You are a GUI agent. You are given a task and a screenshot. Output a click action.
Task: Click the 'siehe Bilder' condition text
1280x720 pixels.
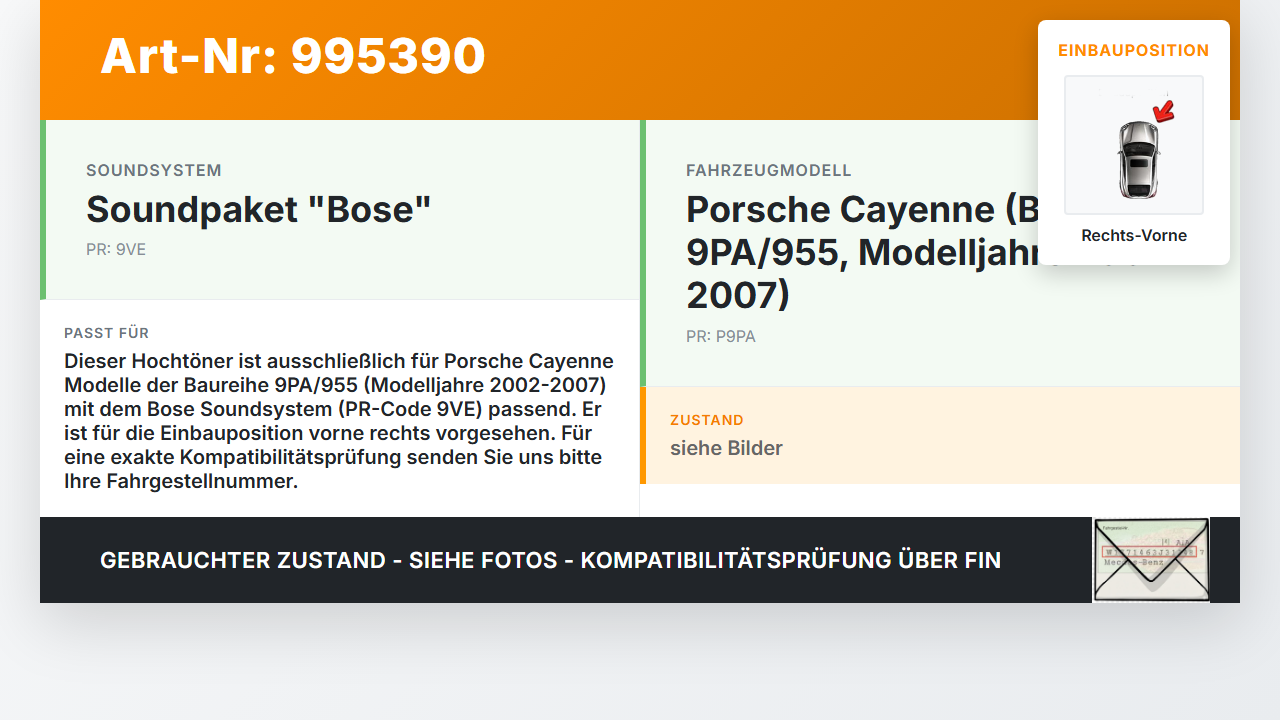[x=726, y=448]
